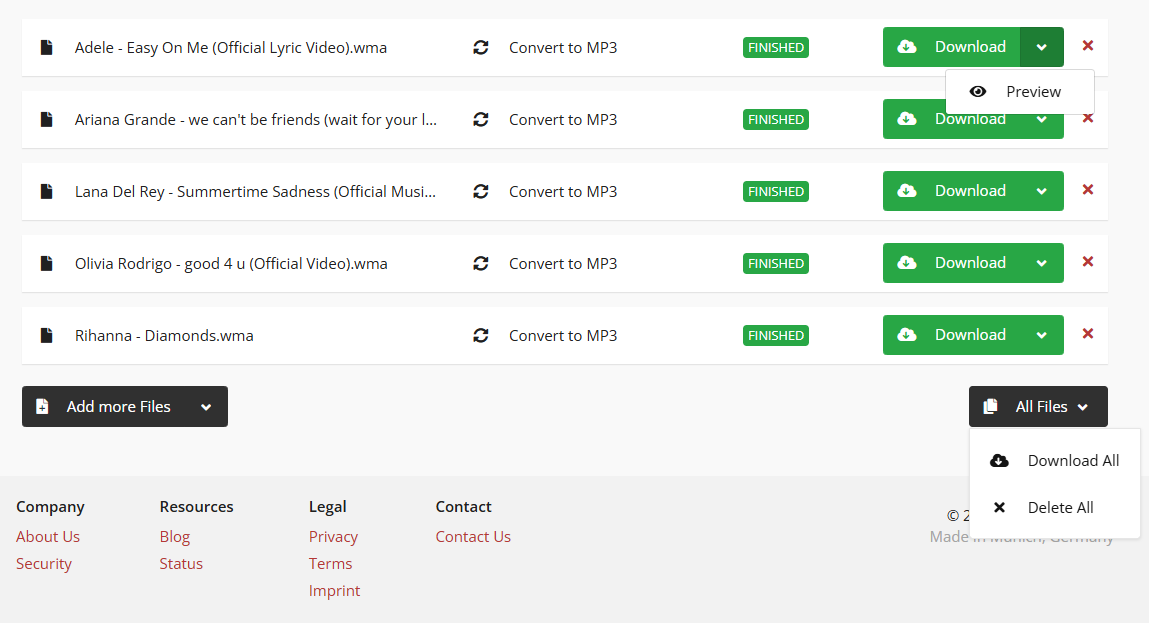Open the Contact Us page

pos(472,536)
